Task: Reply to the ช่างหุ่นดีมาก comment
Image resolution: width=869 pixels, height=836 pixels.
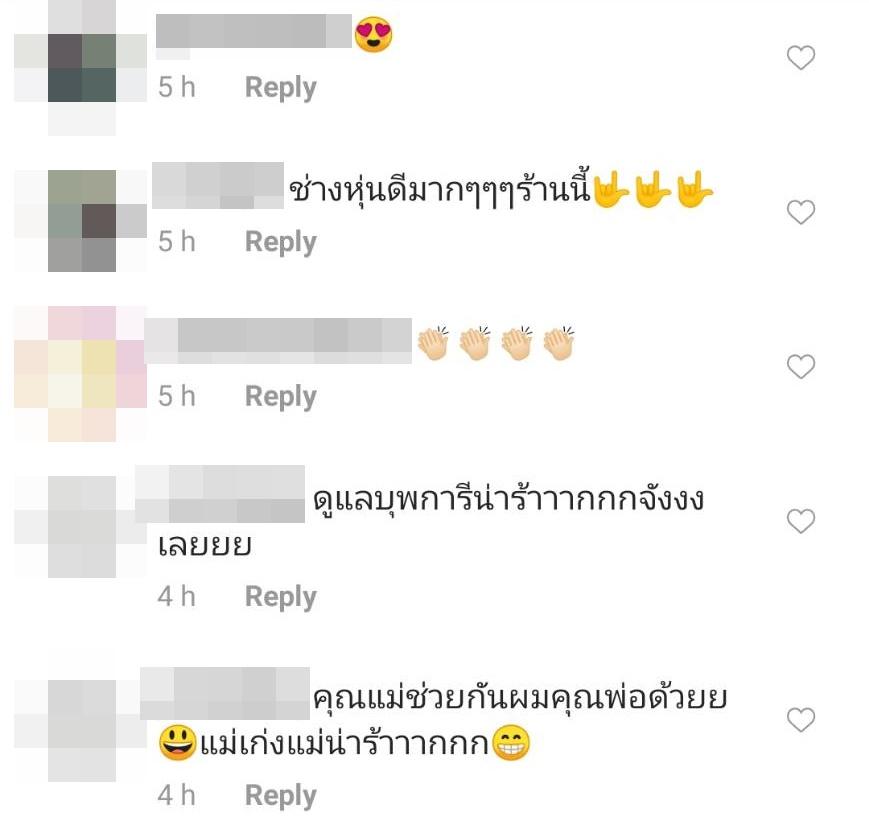Action: click(280, 242)
